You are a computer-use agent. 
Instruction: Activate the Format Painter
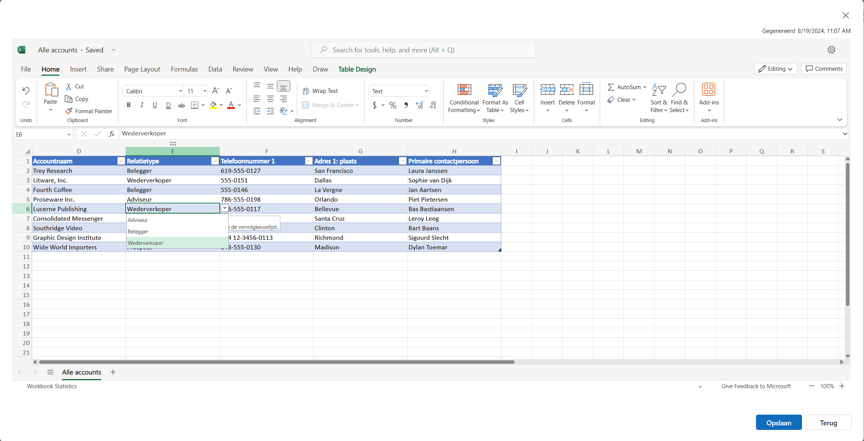[x=88, y=111]
